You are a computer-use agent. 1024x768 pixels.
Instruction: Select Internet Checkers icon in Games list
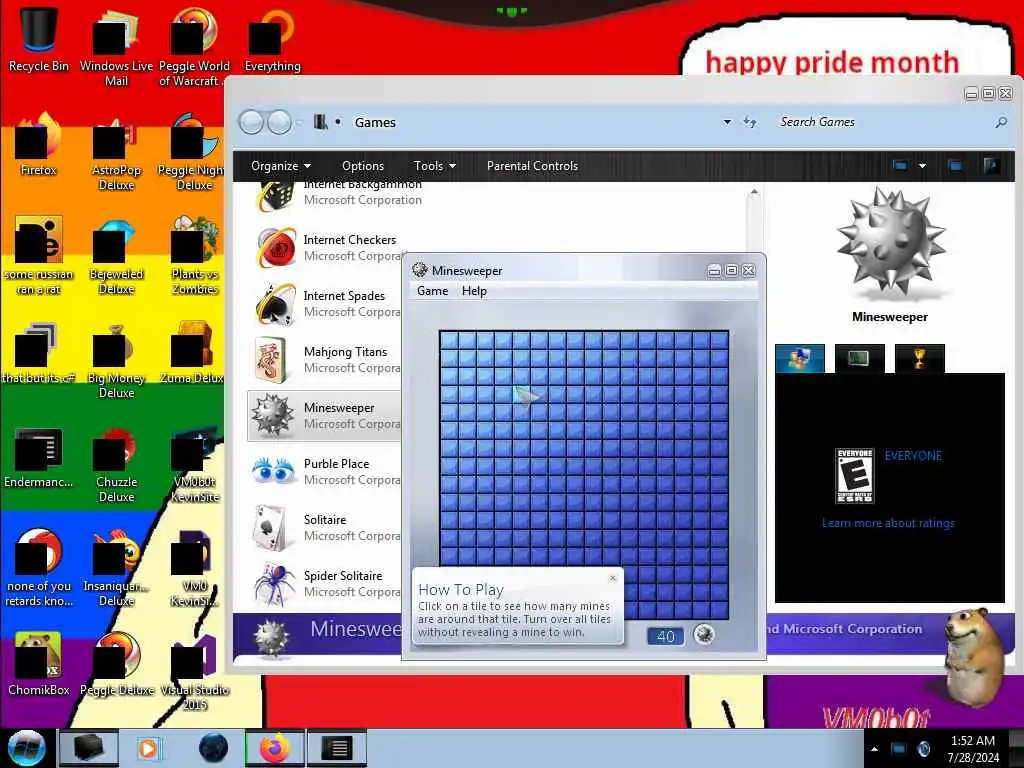[x=276, y=248]
